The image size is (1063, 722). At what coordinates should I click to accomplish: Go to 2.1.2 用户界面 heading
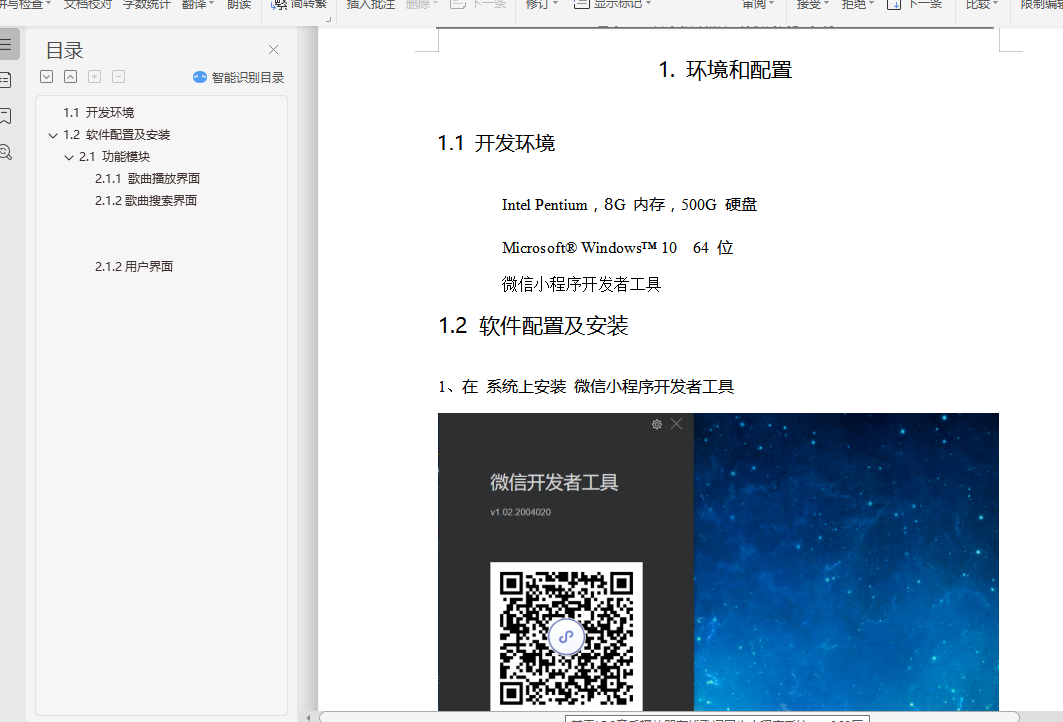(134, 266)
